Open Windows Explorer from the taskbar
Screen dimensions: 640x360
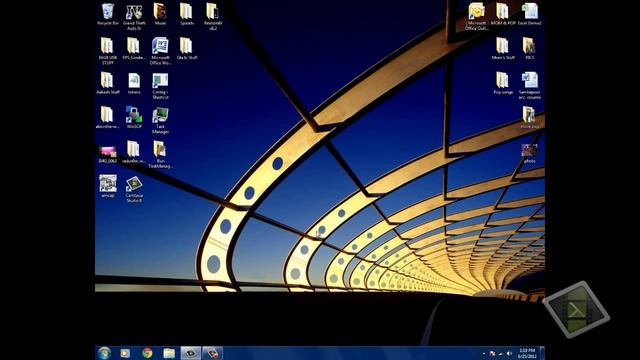pyautogui.click(x=169, y=353)
